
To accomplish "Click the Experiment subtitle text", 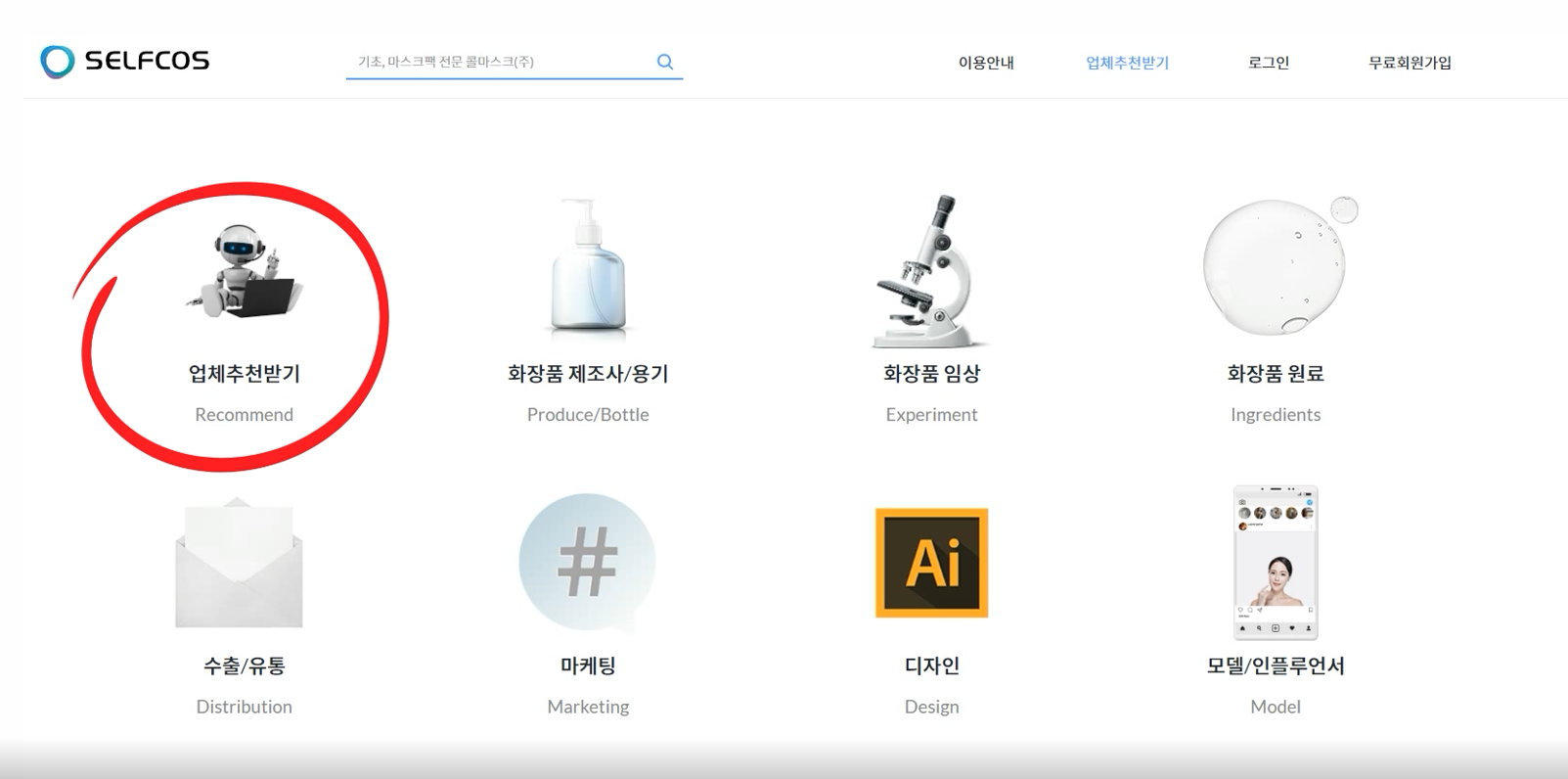I will (x=931, y=415).
